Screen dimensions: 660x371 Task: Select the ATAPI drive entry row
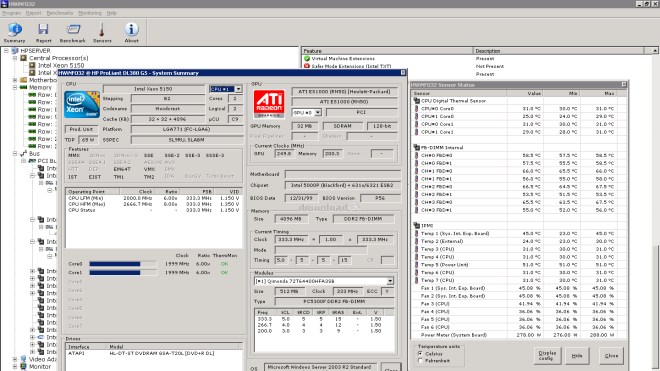click(x=154, y=353)
